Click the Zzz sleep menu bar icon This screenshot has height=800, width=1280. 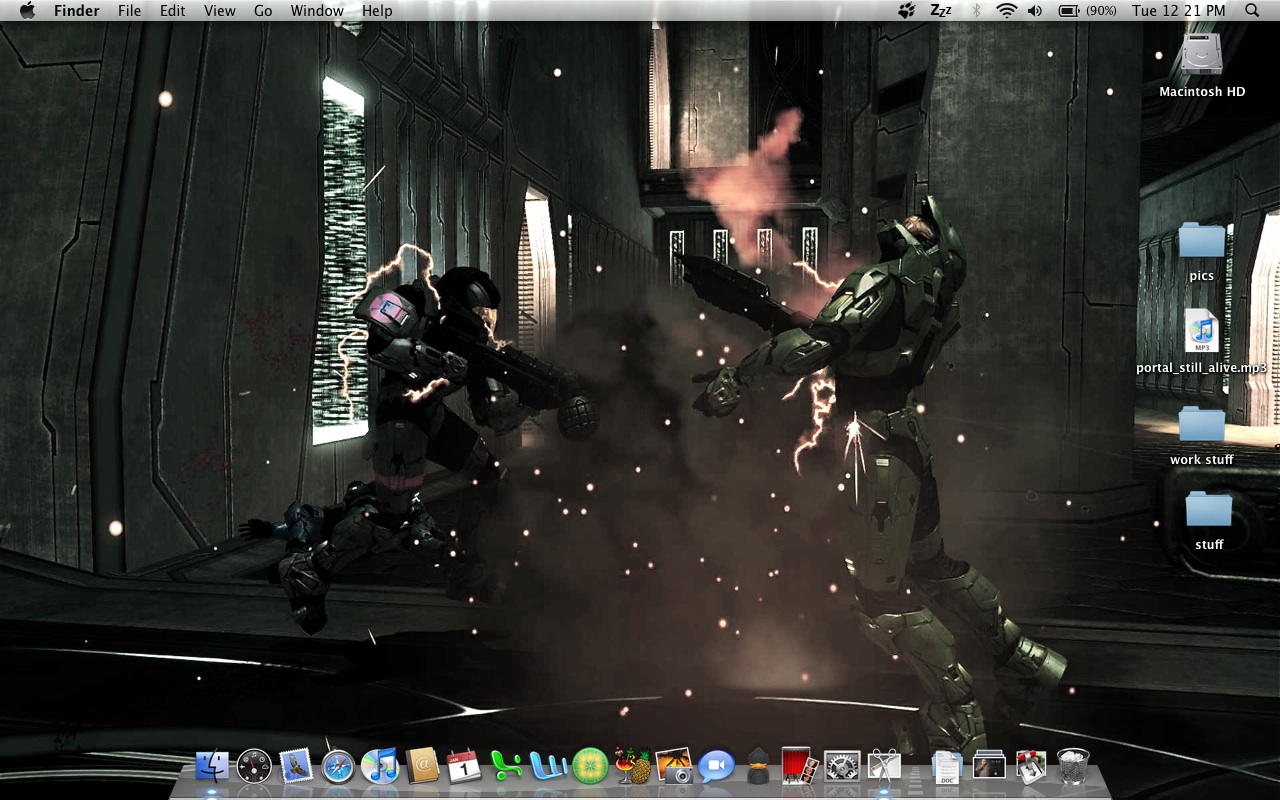click(x=941, y=10)
